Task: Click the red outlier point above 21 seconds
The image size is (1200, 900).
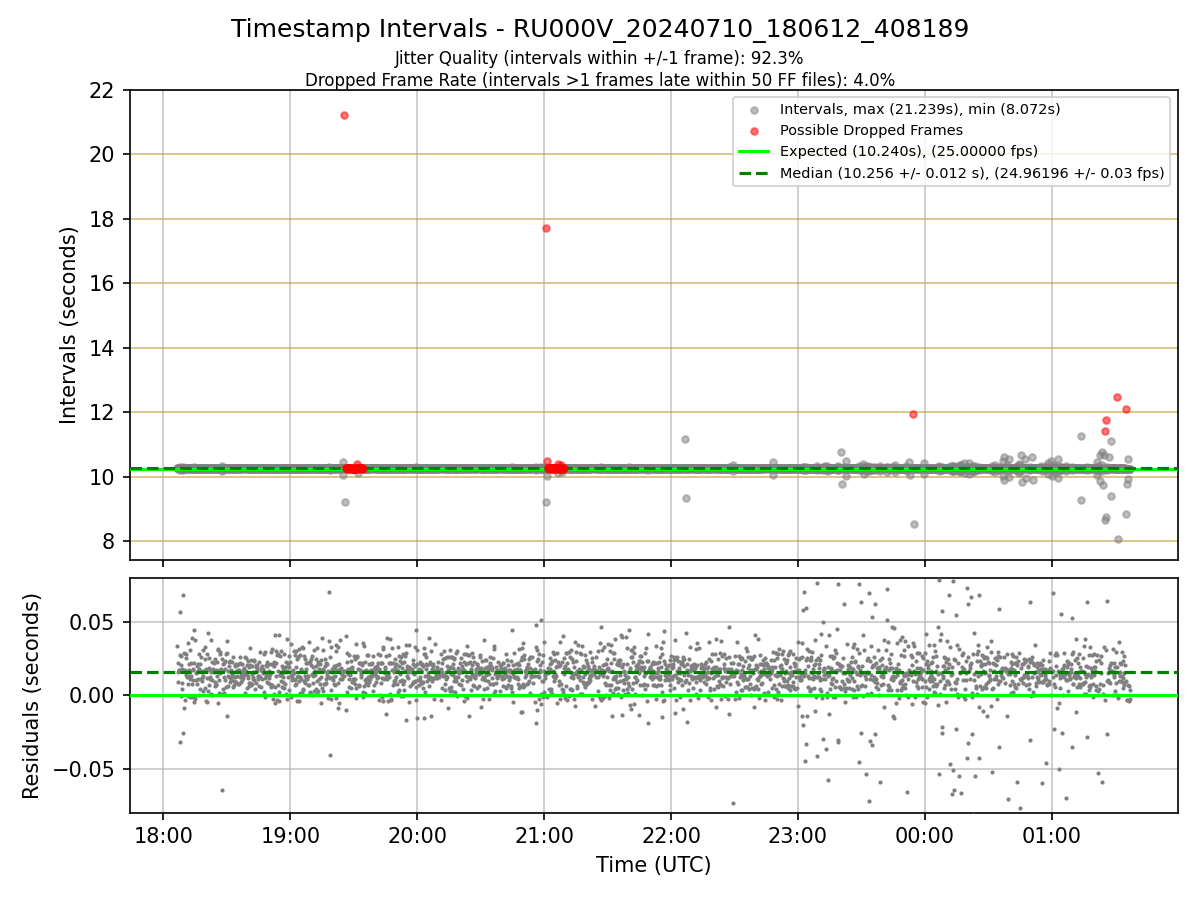Action: coord(344,115)
